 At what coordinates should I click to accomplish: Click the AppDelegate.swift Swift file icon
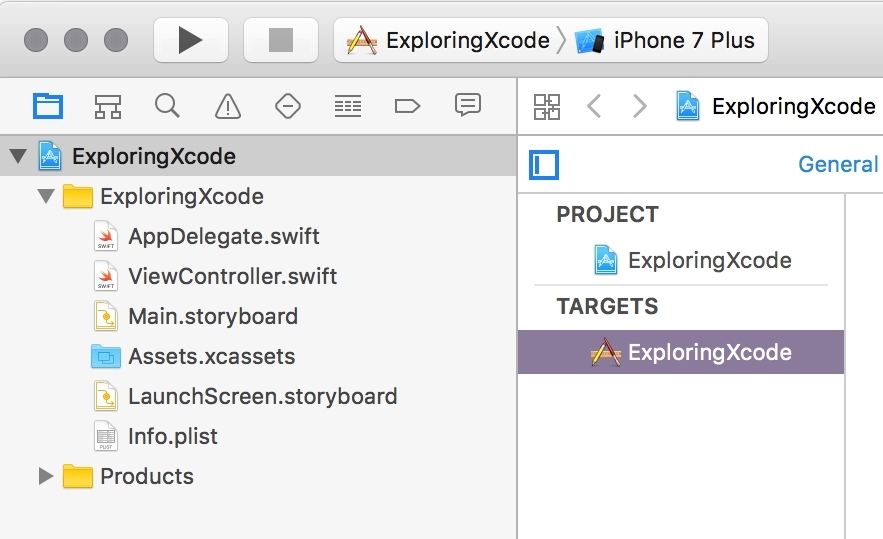(106, 237)
